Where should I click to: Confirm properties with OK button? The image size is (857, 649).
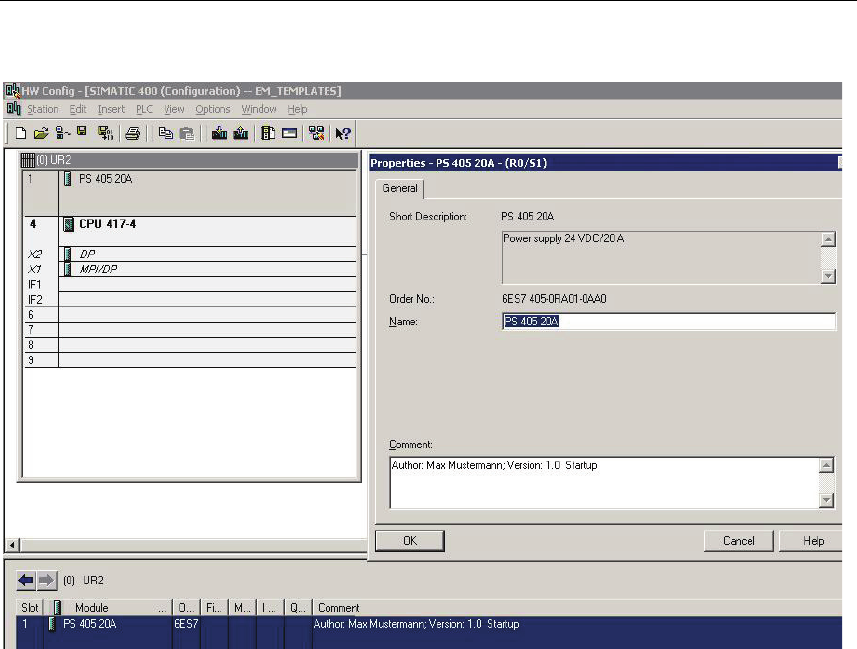[410, 541]
